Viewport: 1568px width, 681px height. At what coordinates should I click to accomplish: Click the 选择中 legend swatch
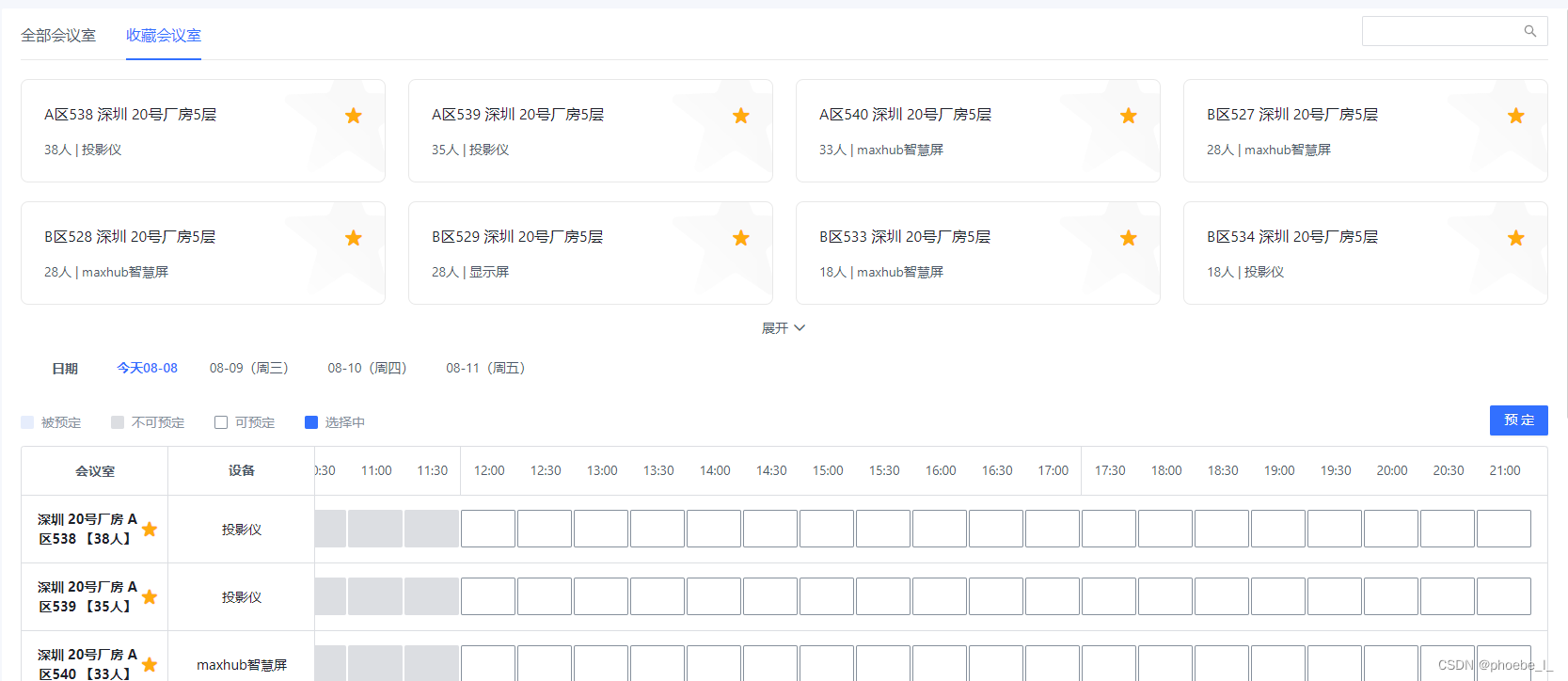311,422
